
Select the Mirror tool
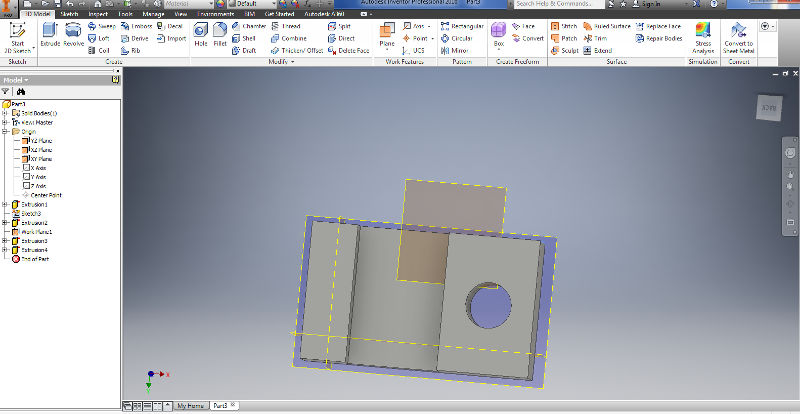click(455, 51)
